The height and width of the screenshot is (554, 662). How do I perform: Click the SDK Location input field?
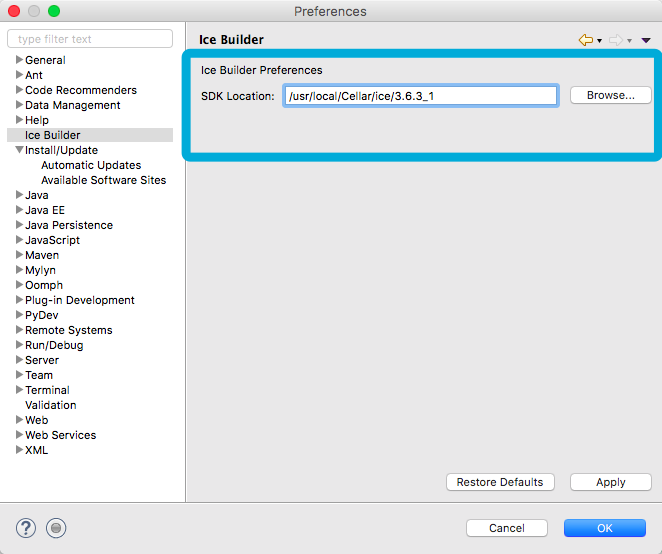(421, 96)
